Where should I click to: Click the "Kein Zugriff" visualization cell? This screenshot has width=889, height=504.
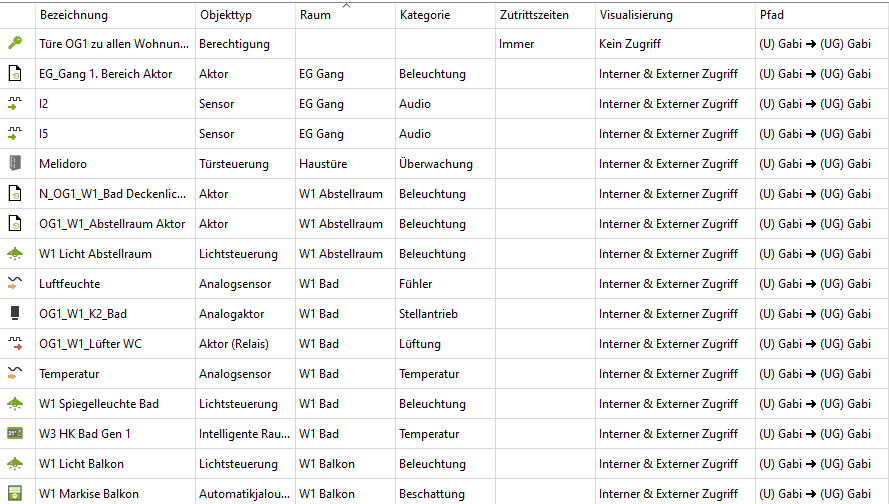pos(630,44)
